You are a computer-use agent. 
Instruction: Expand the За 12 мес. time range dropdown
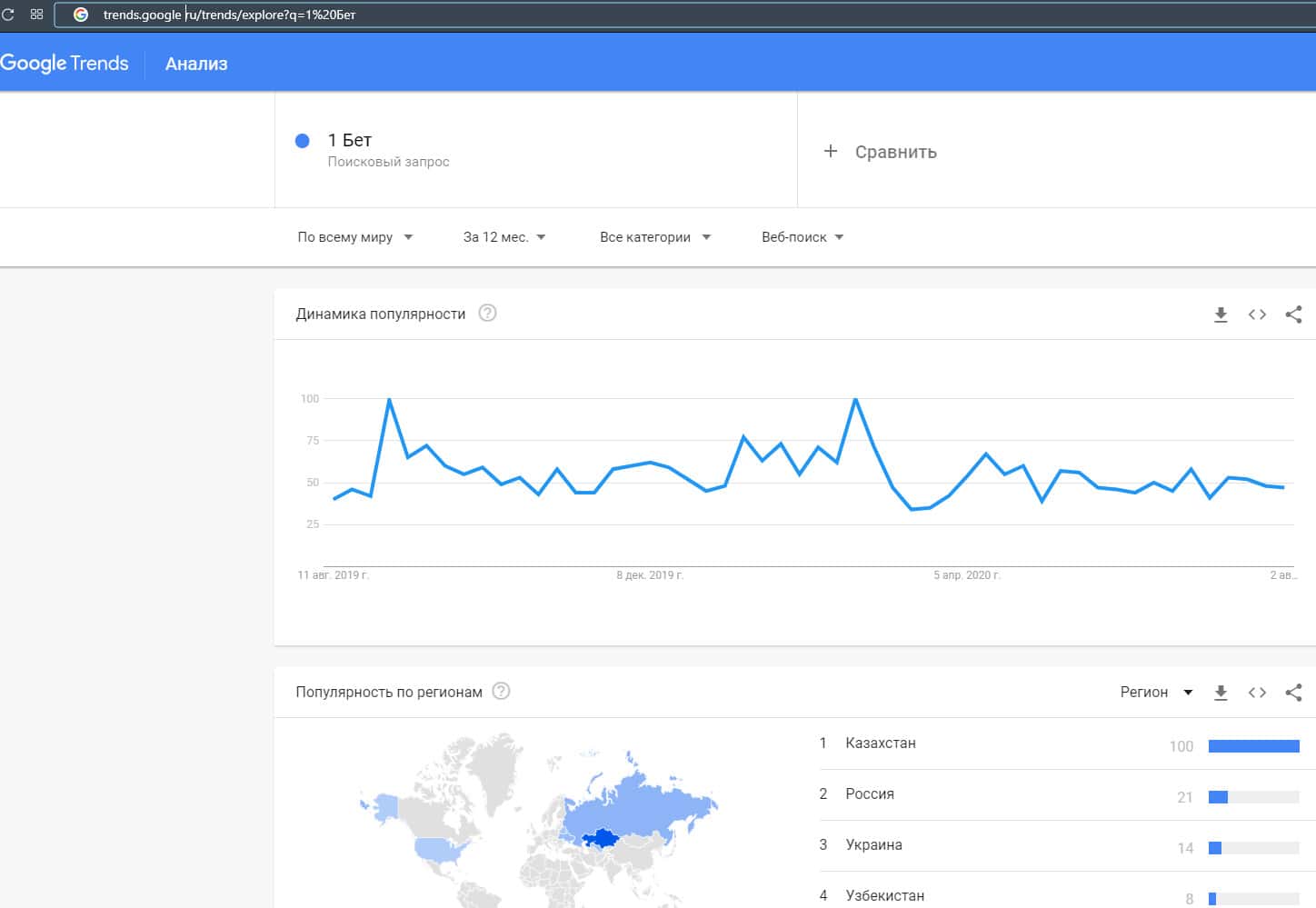(x=503, y=237)
